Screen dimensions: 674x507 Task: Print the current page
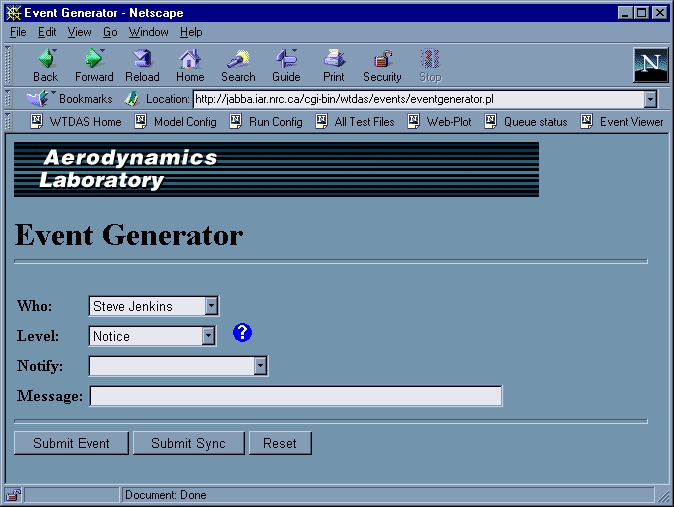click(x=334, y=65)
